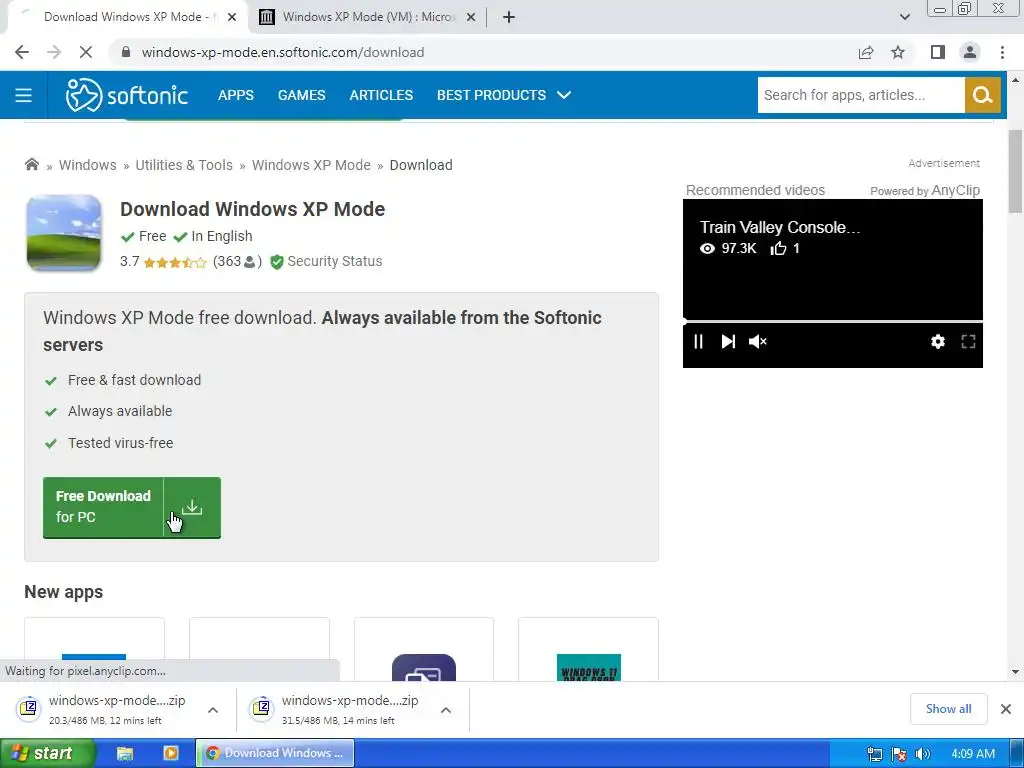Click the taskbar clock 4:09 AM
The image size is (1024, 768).
tap(973, 754)
